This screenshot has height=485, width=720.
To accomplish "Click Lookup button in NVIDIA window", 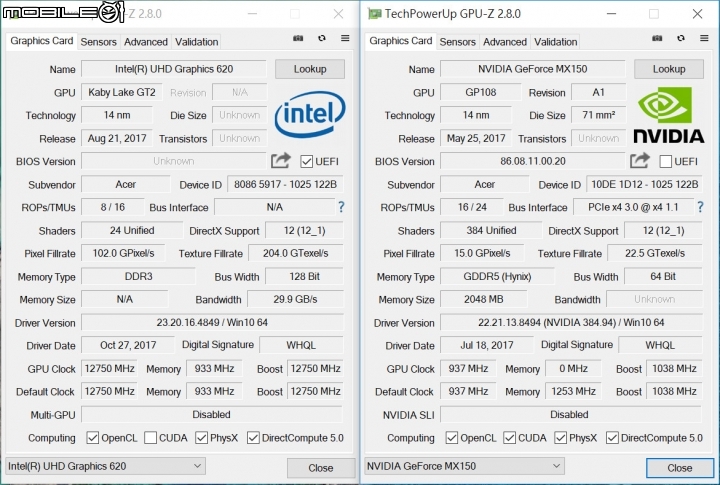I will 669,69.
